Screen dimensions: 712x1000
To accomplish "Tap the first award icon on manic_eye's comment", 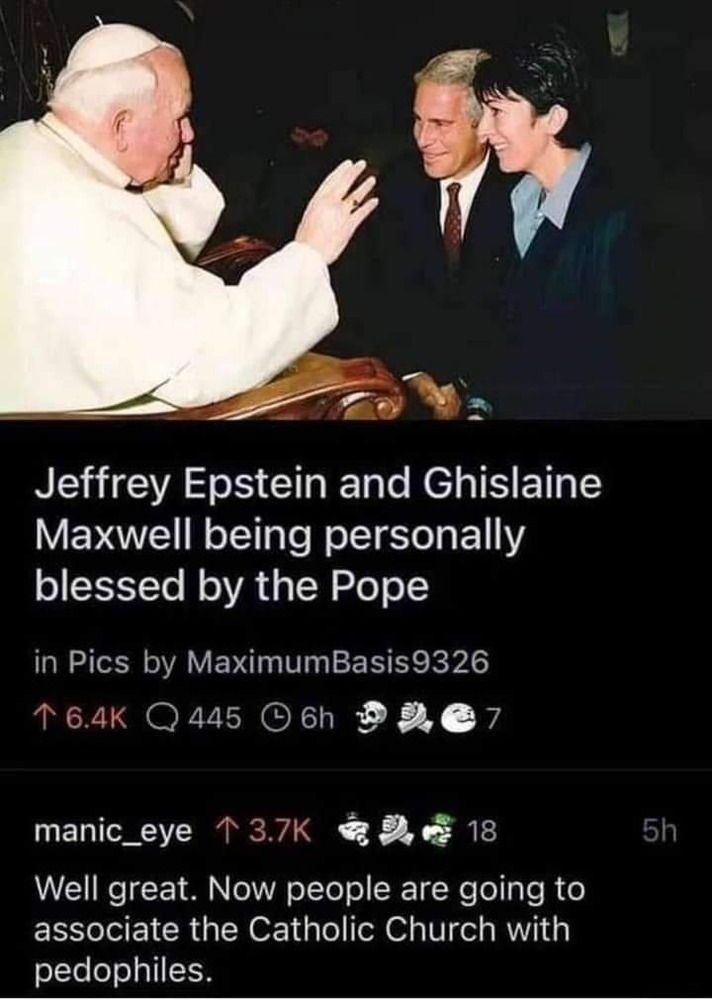I will (351, 830).
